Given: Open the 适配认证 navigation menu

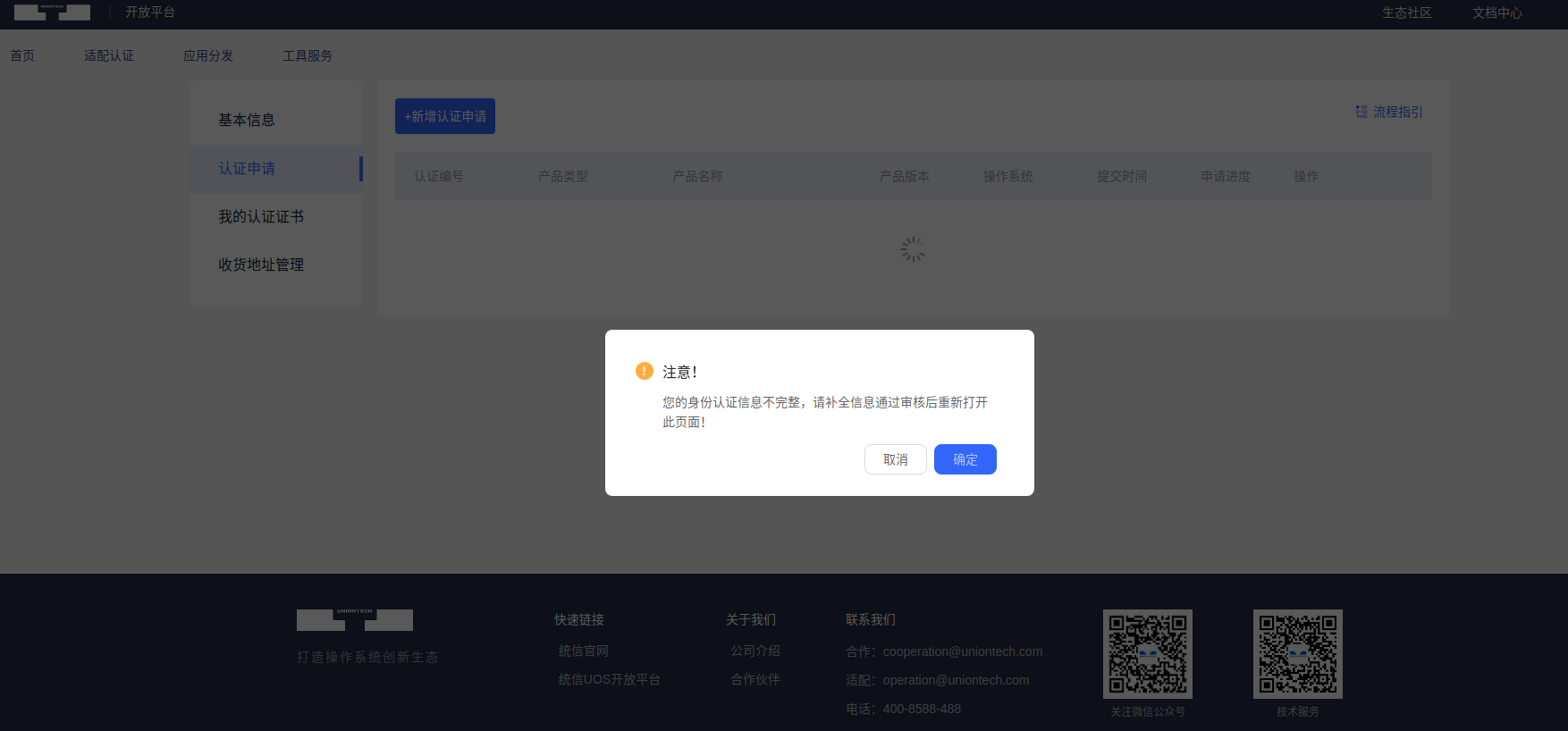Looking at the screenshot, I should (x=109, y=55).
